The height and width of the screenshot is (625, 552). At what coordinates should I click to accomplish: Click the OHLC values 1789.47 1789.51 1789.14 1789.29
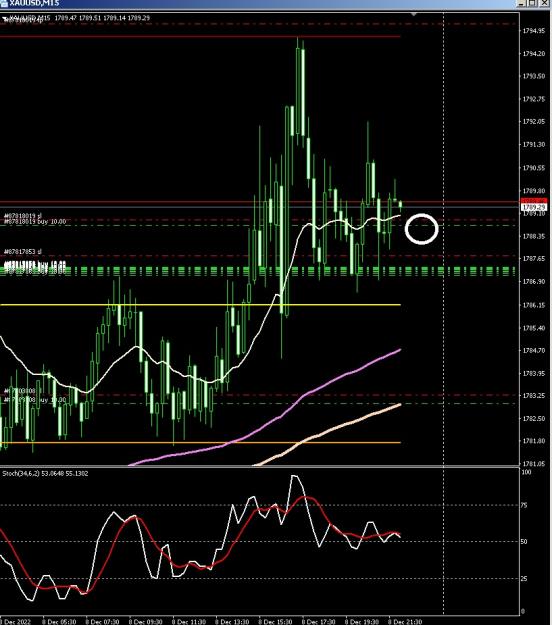point(102,18)
